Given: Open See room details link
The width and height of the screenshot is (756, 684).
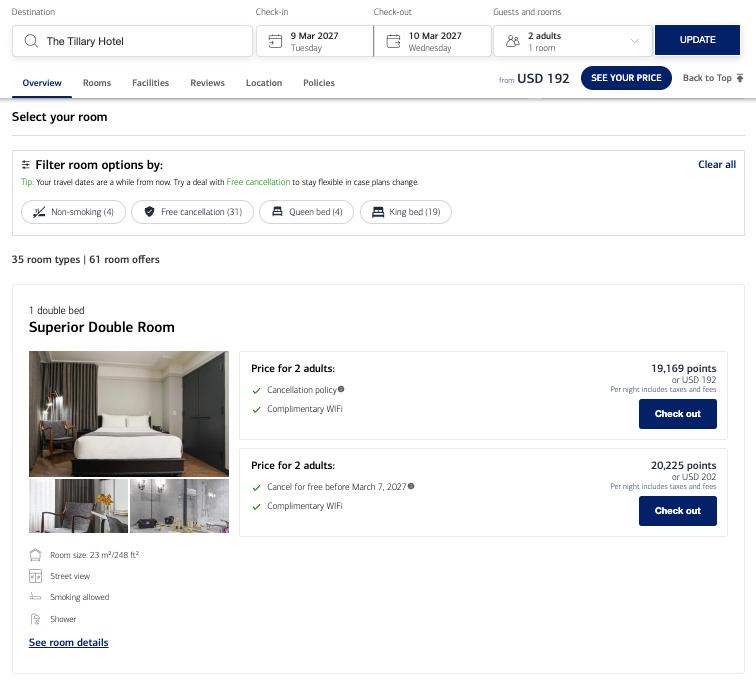Looking at the screenshot, I should click(x=68, y=643).
